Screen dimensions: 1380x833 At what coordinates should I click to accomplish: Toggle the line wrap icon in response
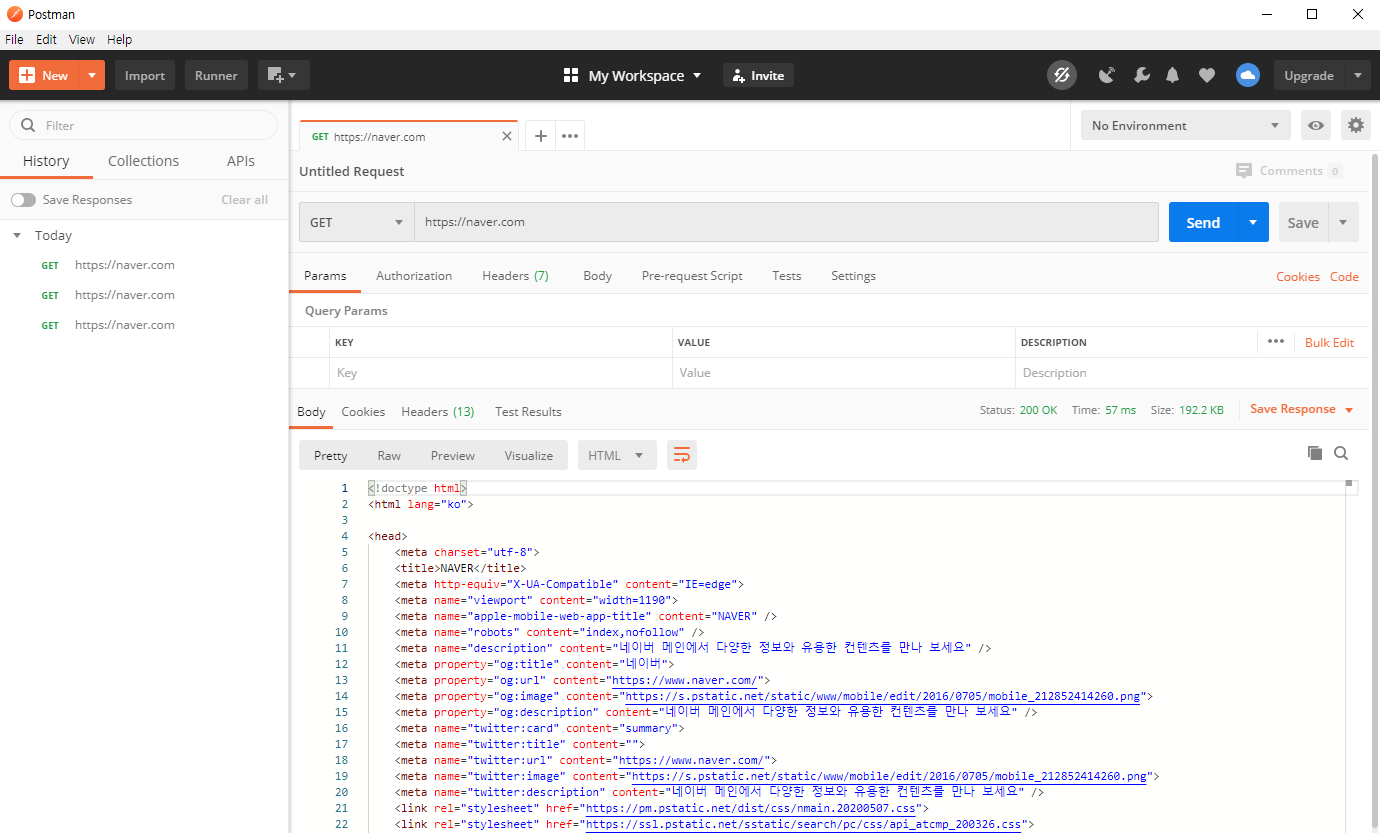click(x=682, y=455)
